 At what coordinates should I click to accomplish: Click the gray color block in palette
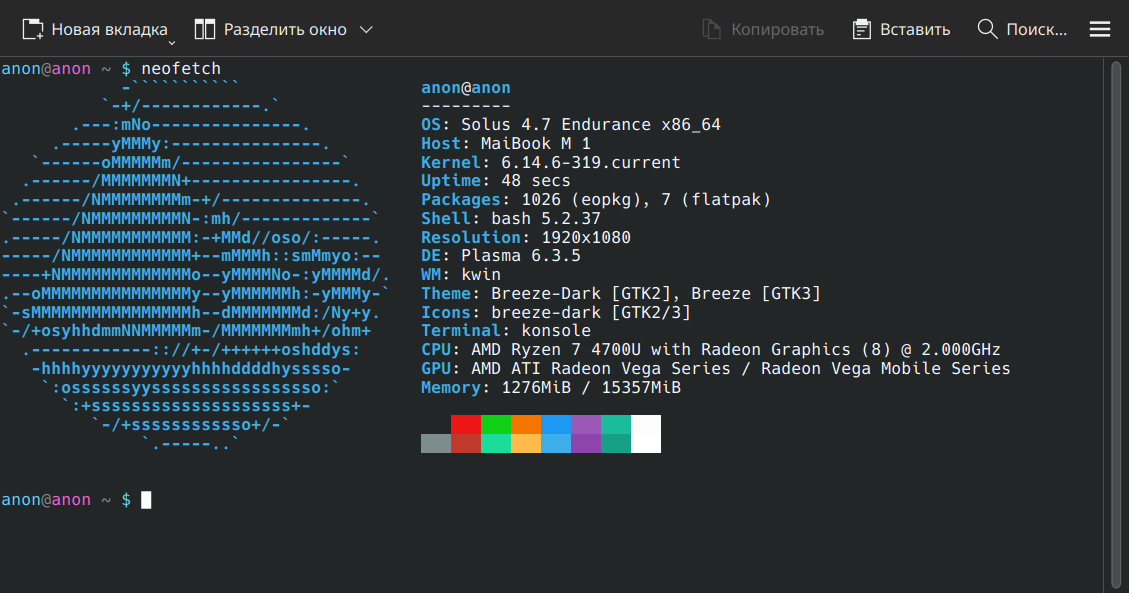coord(436,443)
